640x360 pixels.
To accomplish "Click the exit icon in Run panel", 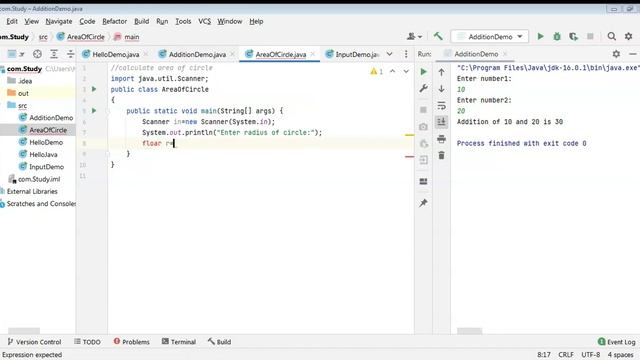I will pos(423,160).
